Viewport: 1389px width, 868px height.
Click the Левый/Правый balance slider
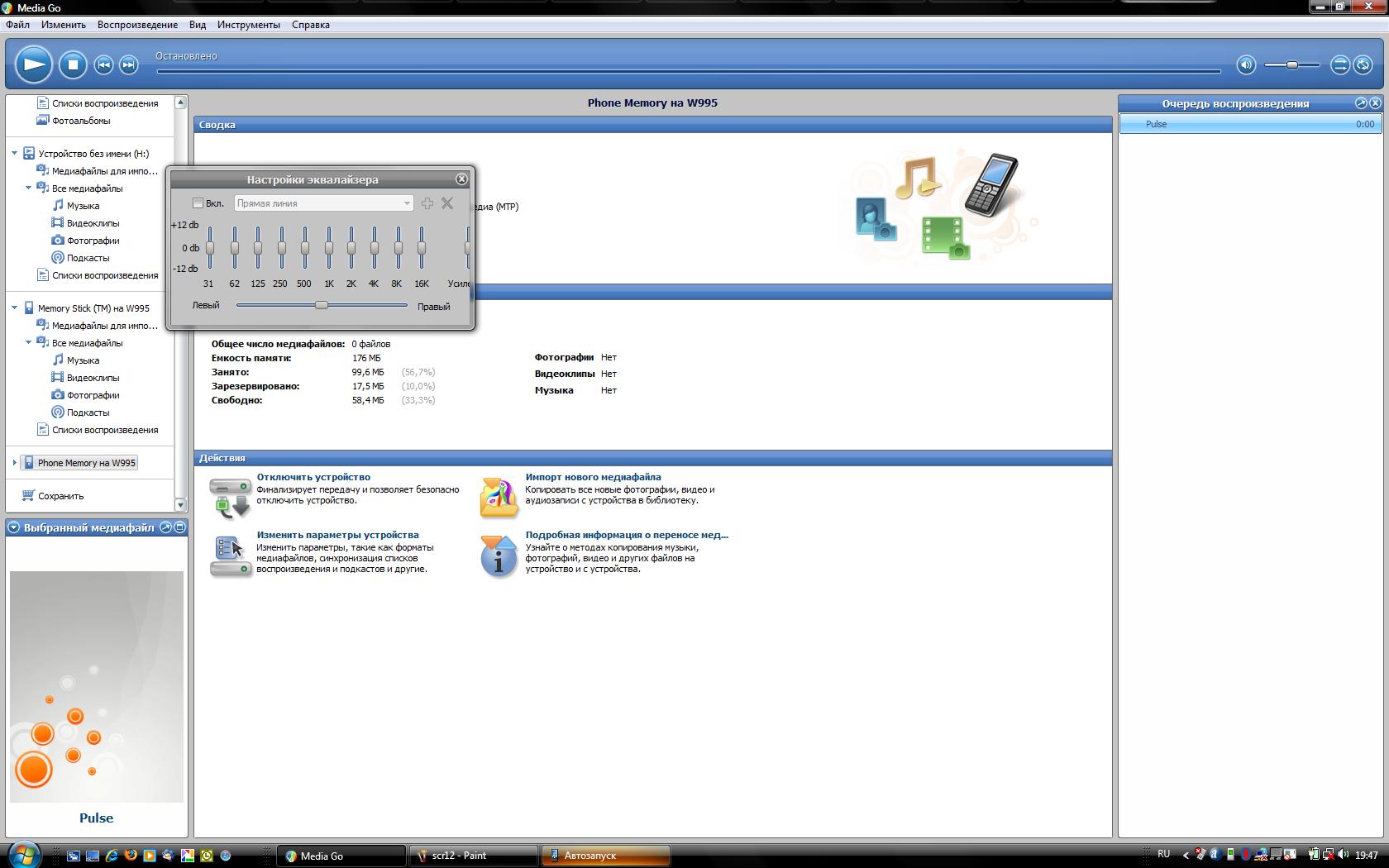coord(322,305)
